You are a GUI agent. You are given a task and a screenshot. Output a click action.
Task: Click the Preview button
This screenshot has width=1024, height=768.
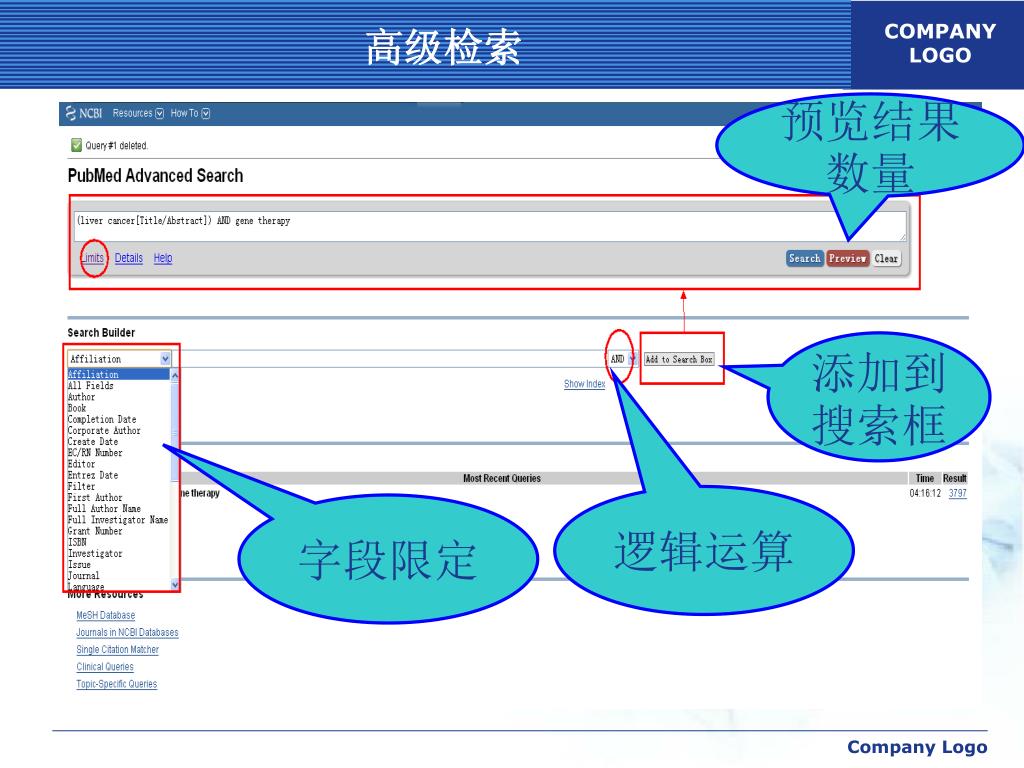click(847, 259)
